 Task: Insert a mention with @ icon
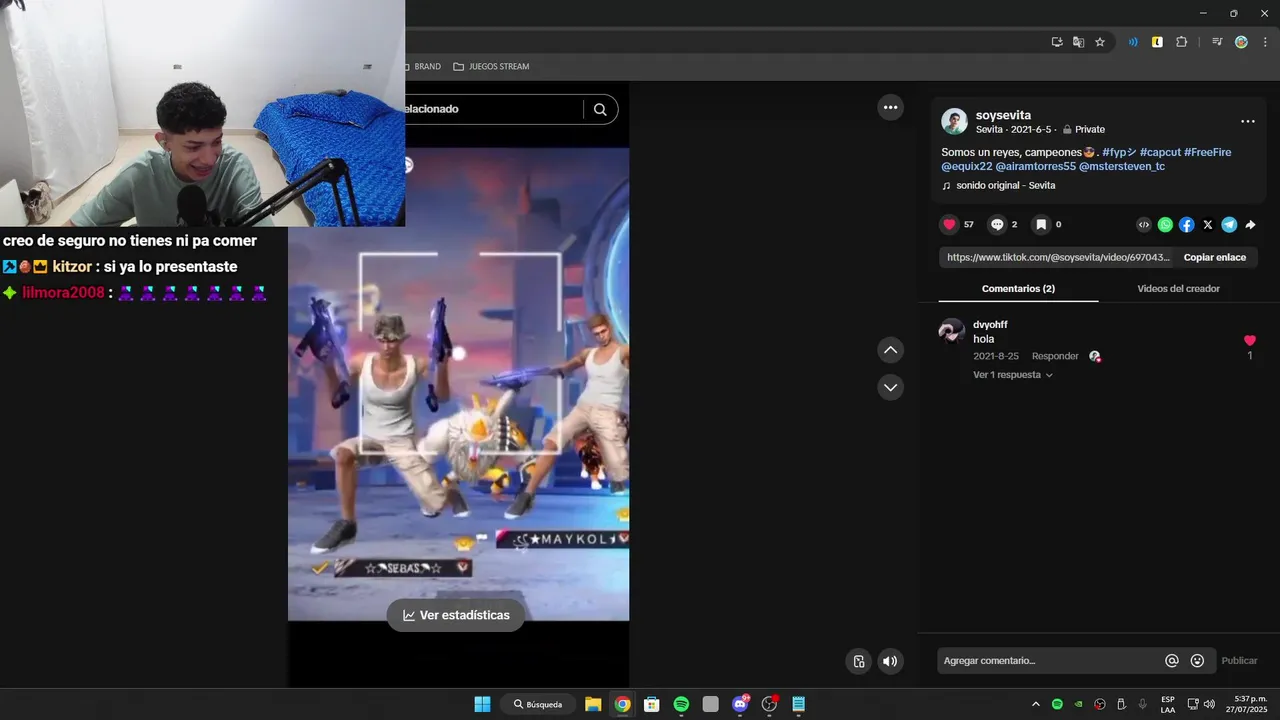tap(1172, 661)
